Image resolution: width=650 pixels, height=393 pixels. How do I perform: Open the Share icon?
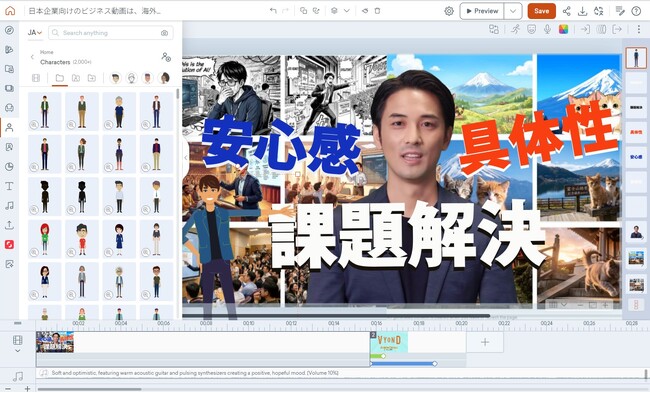click(x=566, y=11)
